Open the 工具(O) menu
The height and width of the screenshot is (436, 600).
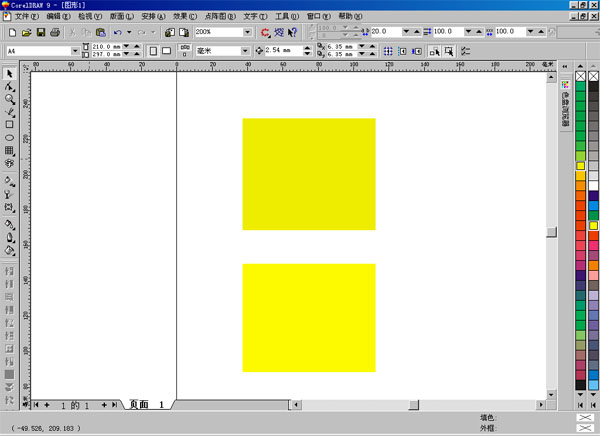[x=287, y=16]
